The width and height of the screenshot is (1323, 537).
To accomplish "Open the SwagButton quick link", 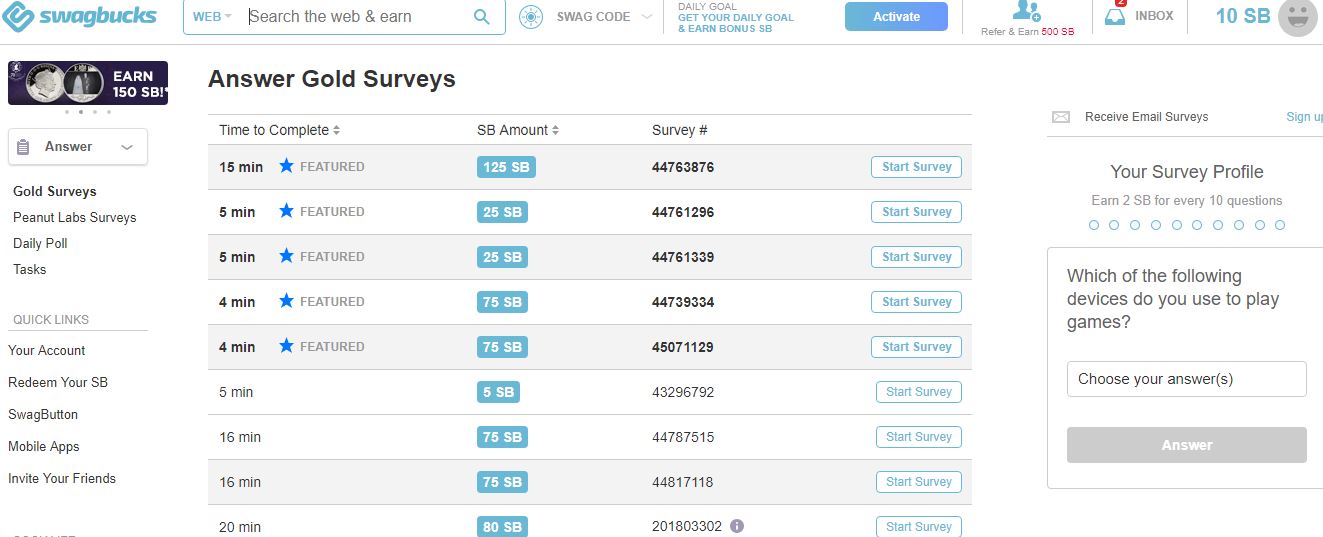I will [43, 414].
